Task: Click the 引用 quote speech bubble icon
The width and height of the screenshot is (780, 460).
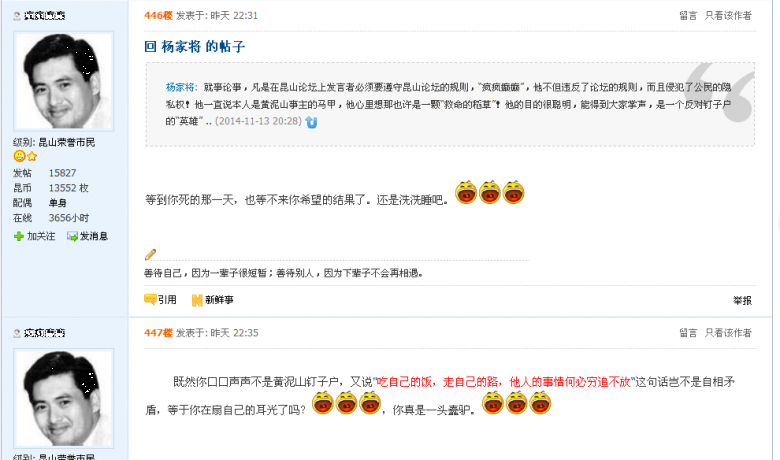Action: pyautogui.click(x=150, y=299)
